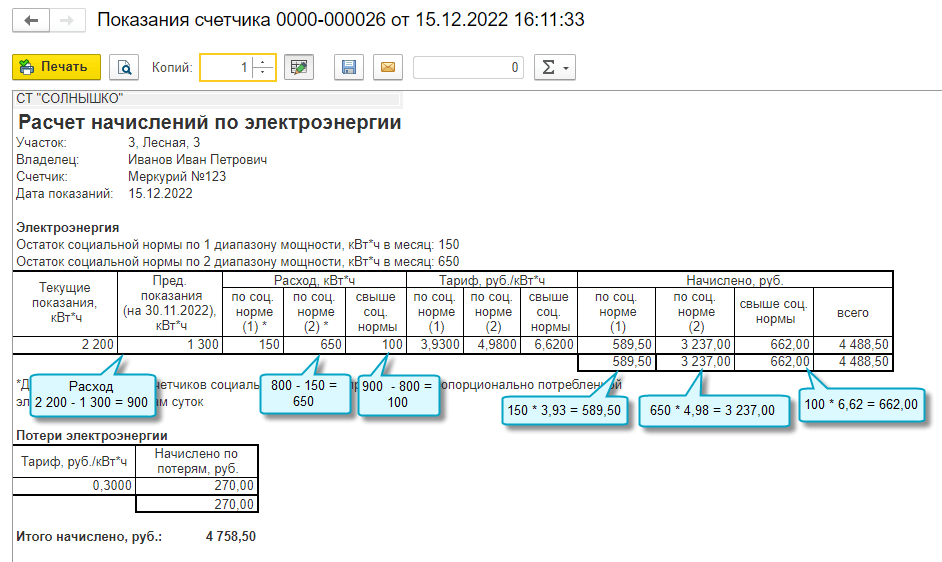Image resolution: width=942 pixels, height=562 pixels.
Task: Click current reading cell 2 200
Action: coord(65,345)
